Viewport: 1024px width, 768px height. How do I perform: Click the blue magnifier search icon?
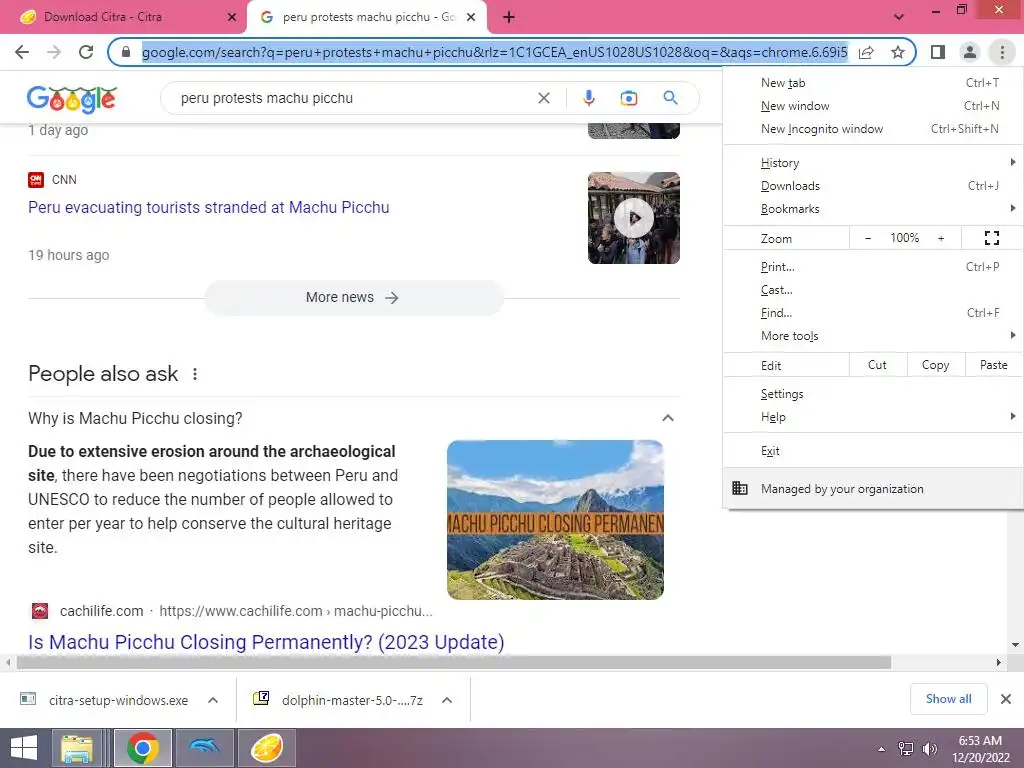click(670, 98)
